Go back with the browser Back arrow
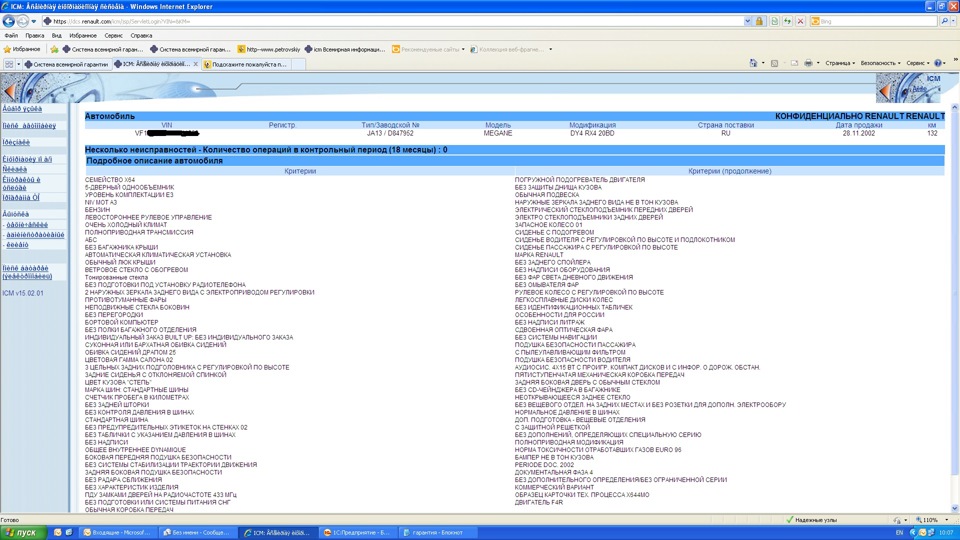Image resolution: width=960 pixels, height=540 pixels. pos(9,21)
